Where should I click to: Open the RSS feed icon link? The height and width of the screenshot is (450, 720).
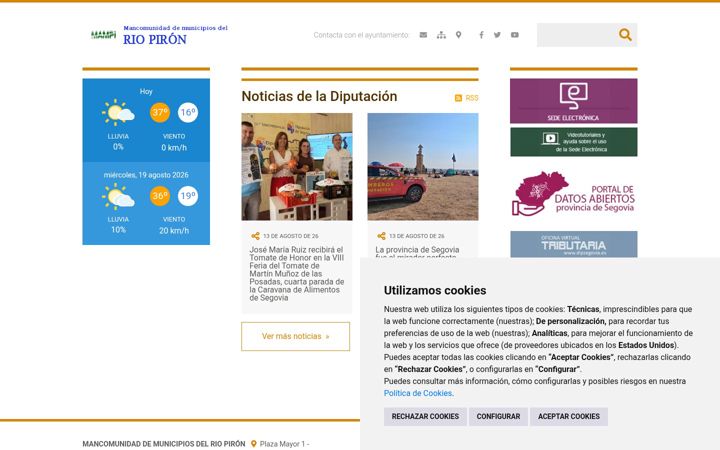click(x=467, y=98)
